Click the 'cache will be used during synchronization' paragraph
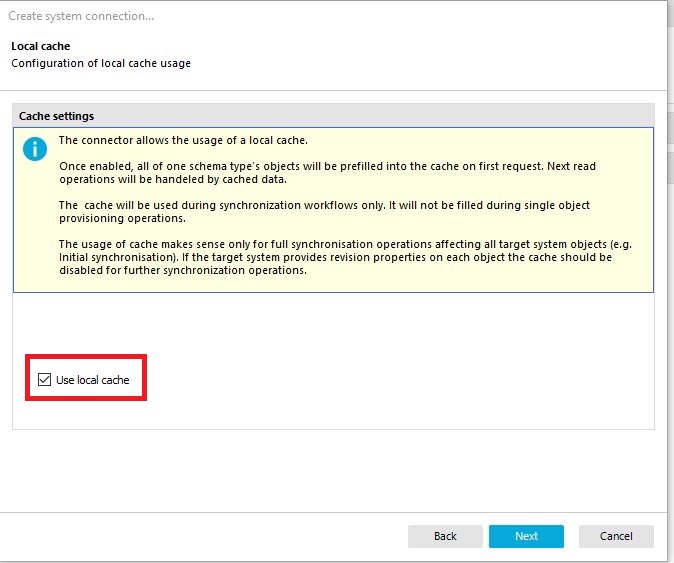674x563 pixels. 324,211
